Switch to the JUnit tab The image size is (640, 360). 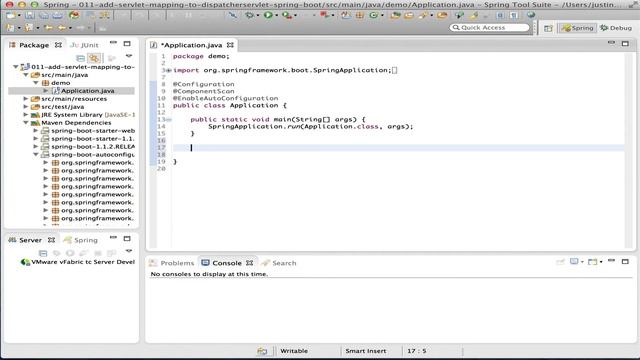84,45
